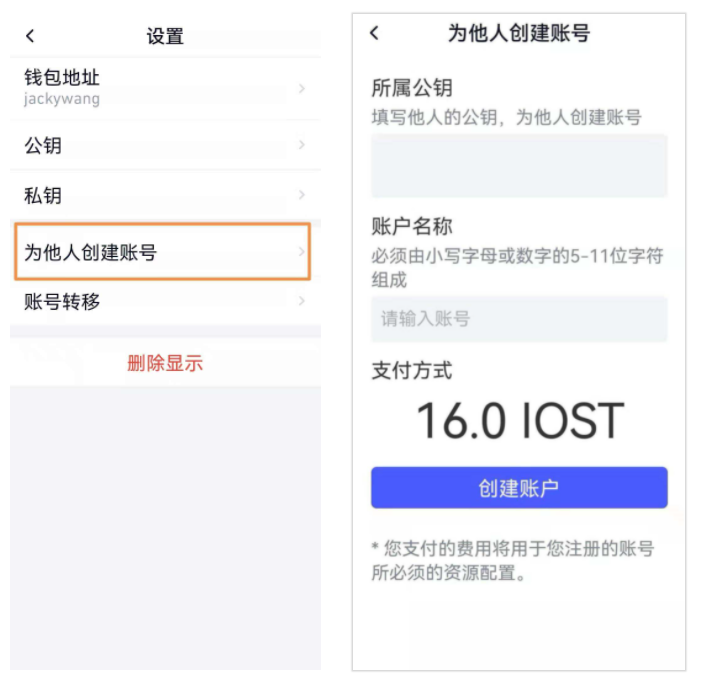Click the chevron beside 公钥
Image resolution: width=710 pixels, height=696 pixels.
(302, 145)
